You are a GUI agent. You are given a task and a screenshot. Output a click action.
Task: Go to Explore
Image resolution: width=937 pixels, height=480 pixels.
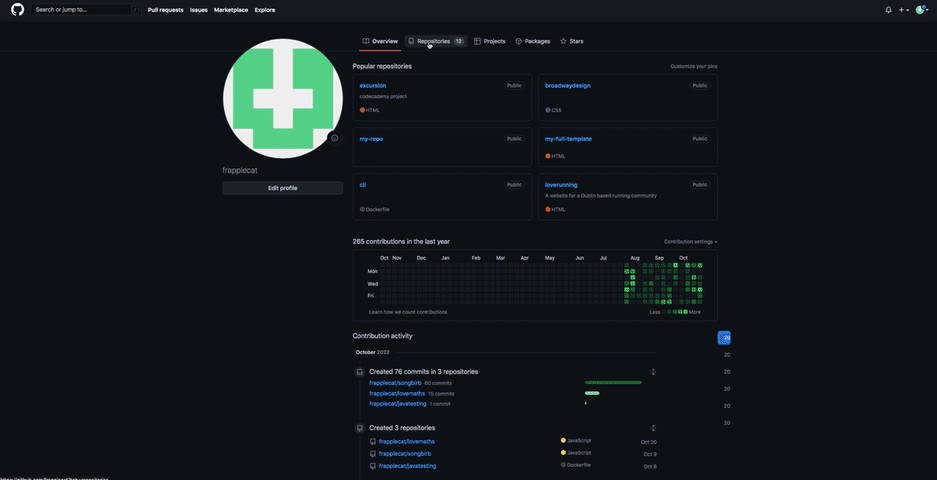[x=265, y=10]
